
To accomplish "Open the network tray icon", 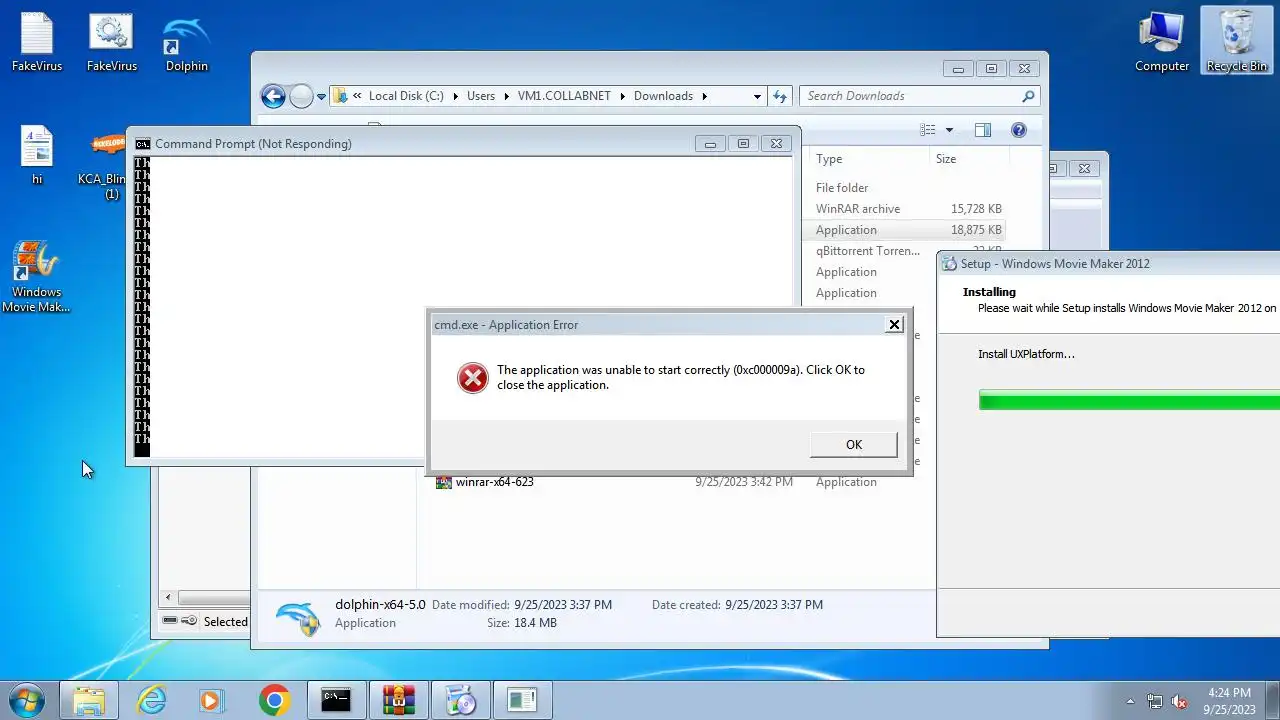I will point(1155,701).
